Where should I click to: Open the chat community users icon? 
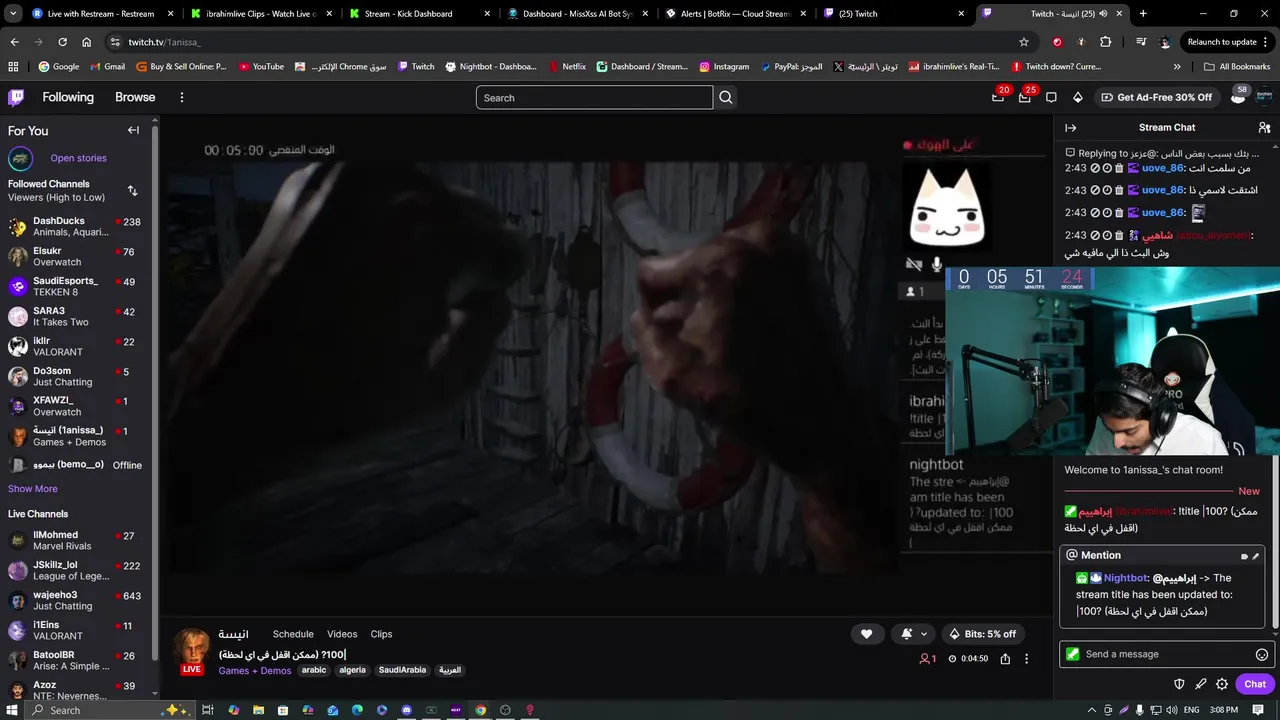(1264, 128)
